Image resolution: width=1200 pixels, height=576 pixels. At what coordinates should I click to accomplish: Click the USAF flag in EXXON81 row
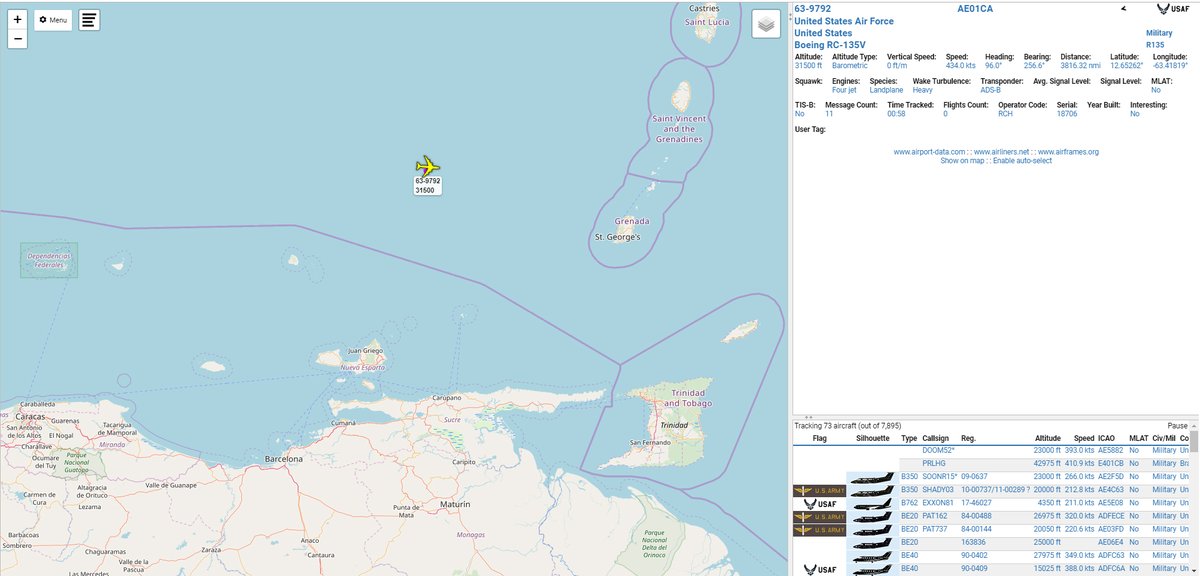(818, 504)
